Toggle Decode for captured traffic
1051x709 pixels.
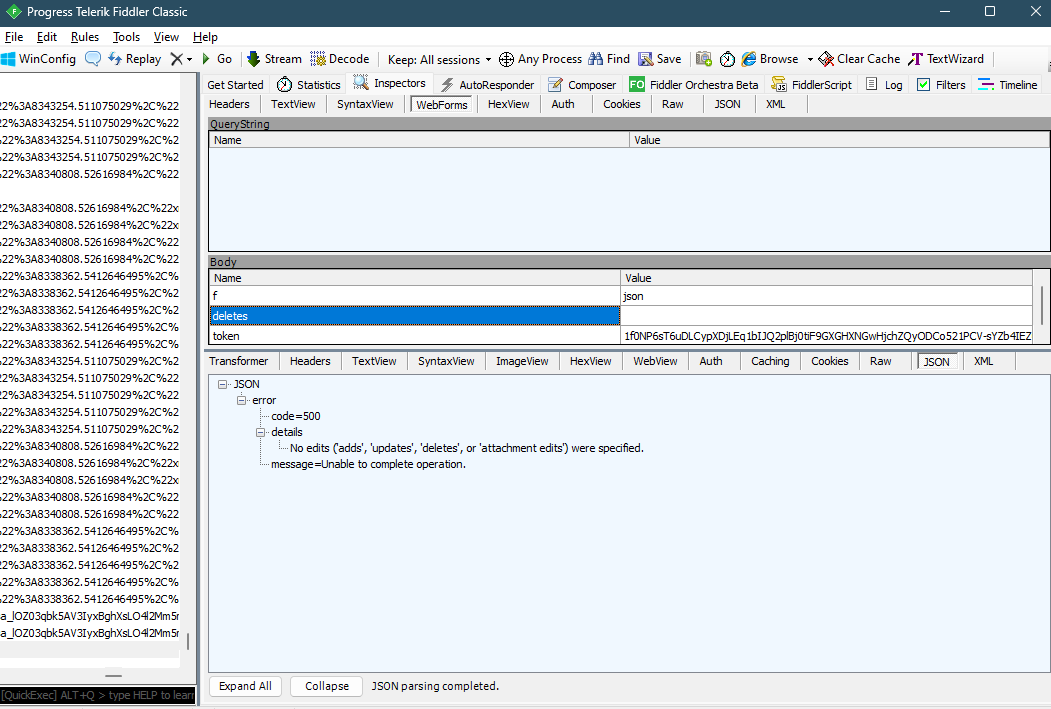340,58
